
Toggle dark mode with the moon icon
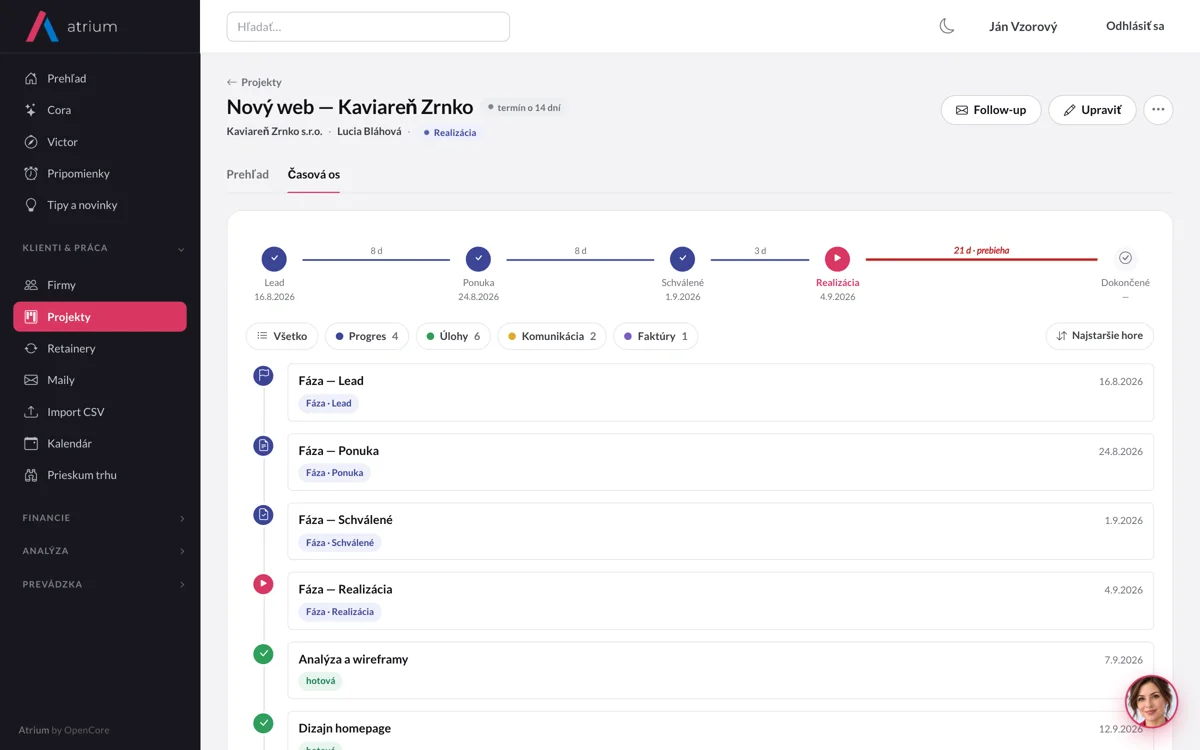(x=947, y=26)
